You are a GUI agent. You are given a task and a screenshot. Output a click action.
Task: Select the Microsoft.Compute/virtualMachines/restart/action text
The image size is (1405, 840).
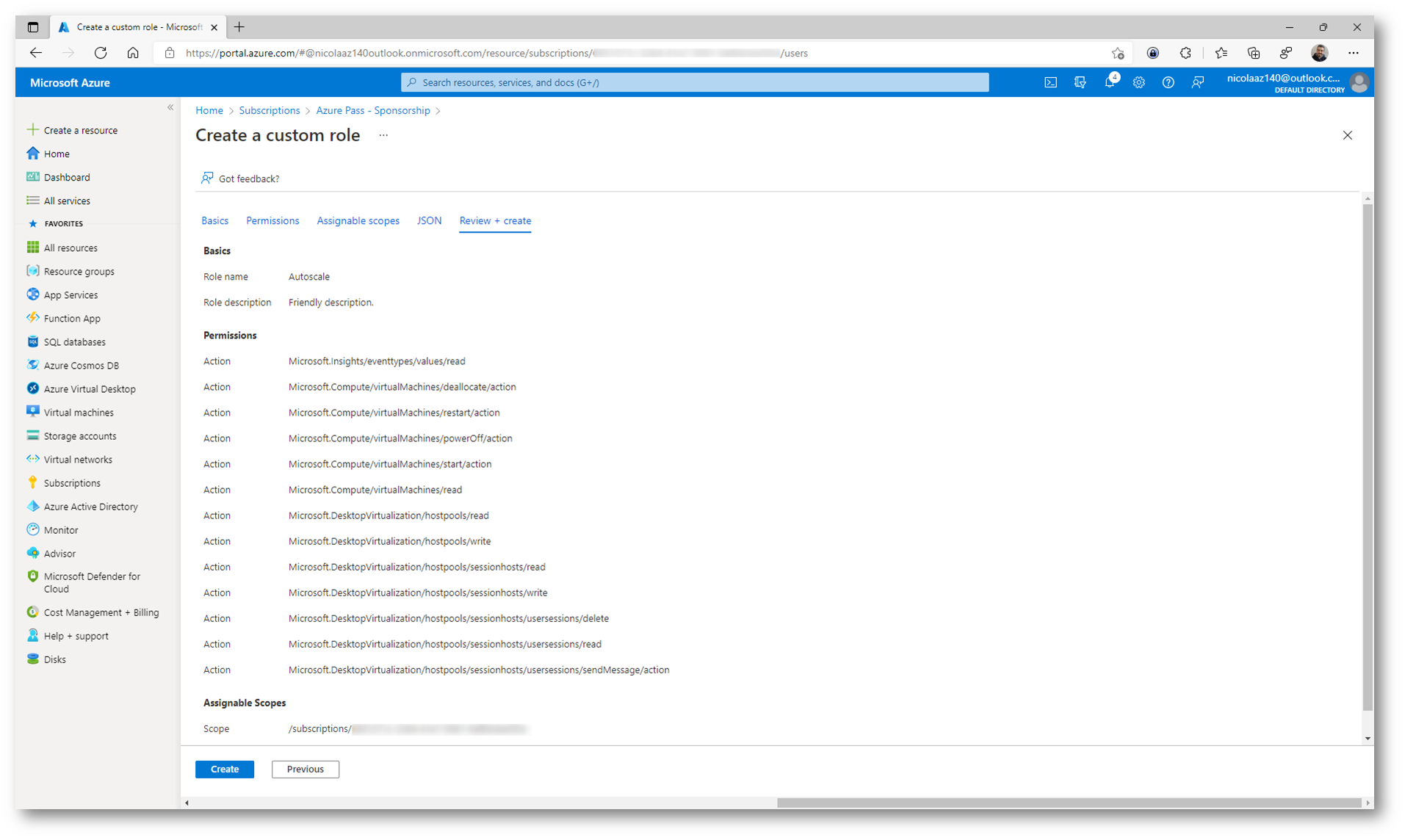394,412
